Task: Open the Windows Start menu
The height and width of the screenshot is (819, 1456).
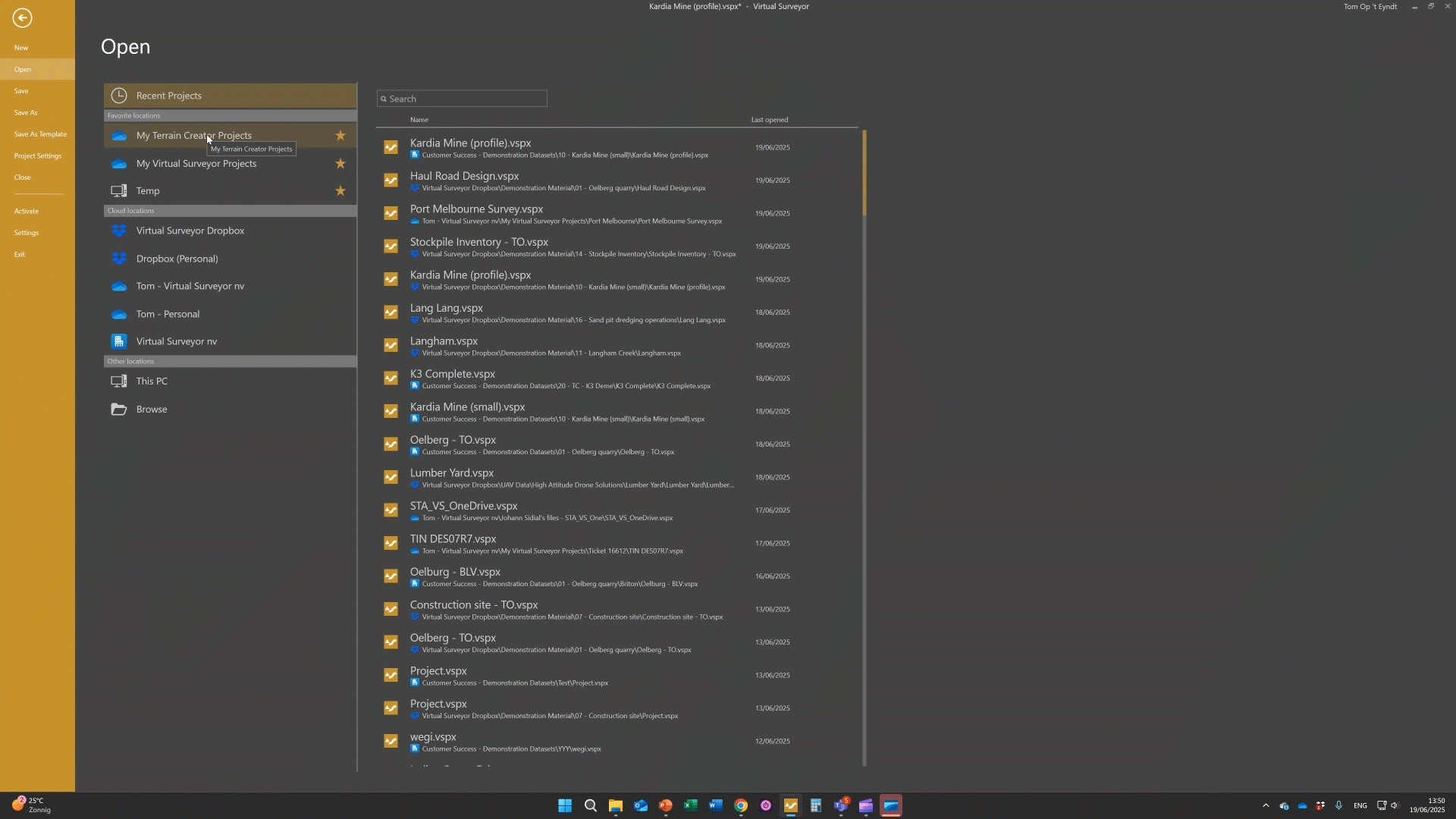Action: [x=565, y=805]
